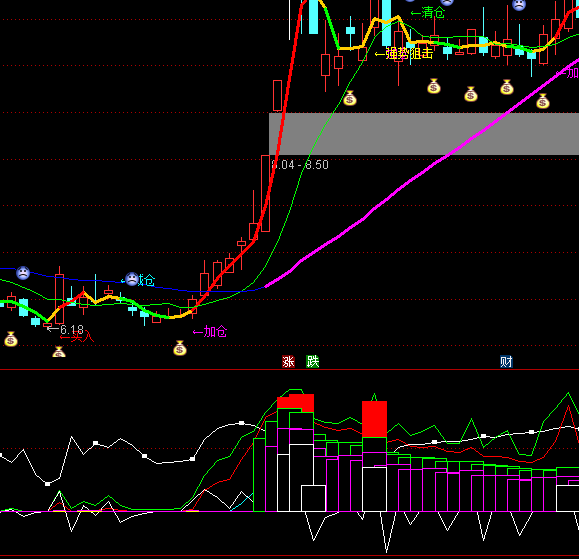The width and height of the screenshot is (579, 559).
Task: Click the money bag icon beneath 买入 label
Action: click(59, 351)
